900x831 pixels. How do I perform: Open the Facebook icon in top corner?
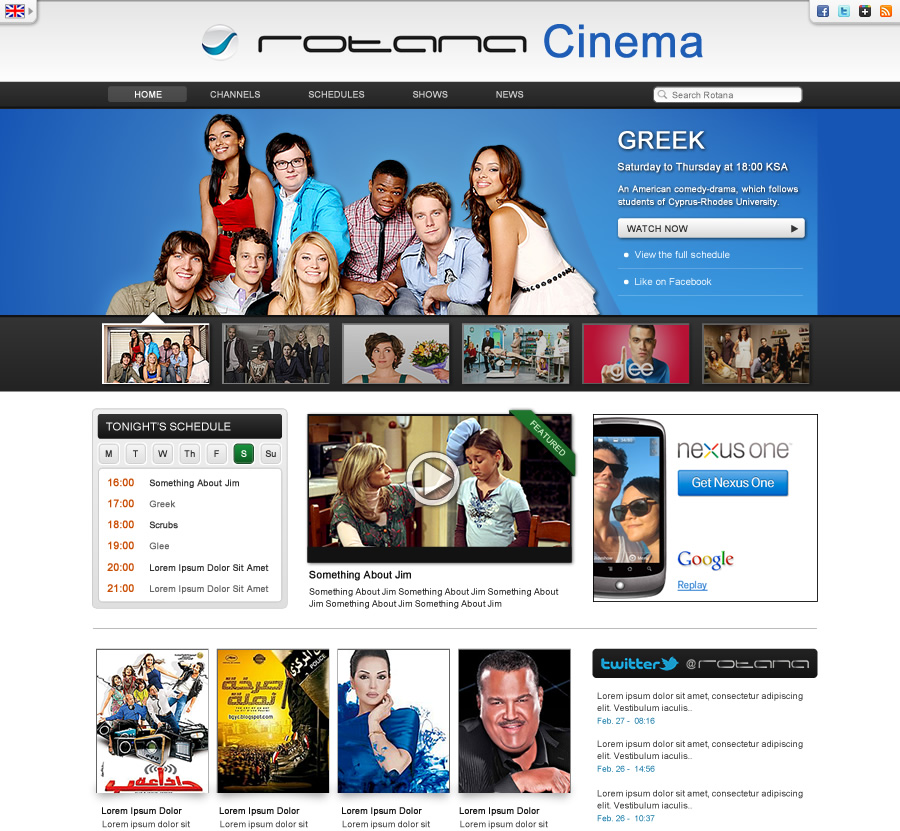(823, 11)
